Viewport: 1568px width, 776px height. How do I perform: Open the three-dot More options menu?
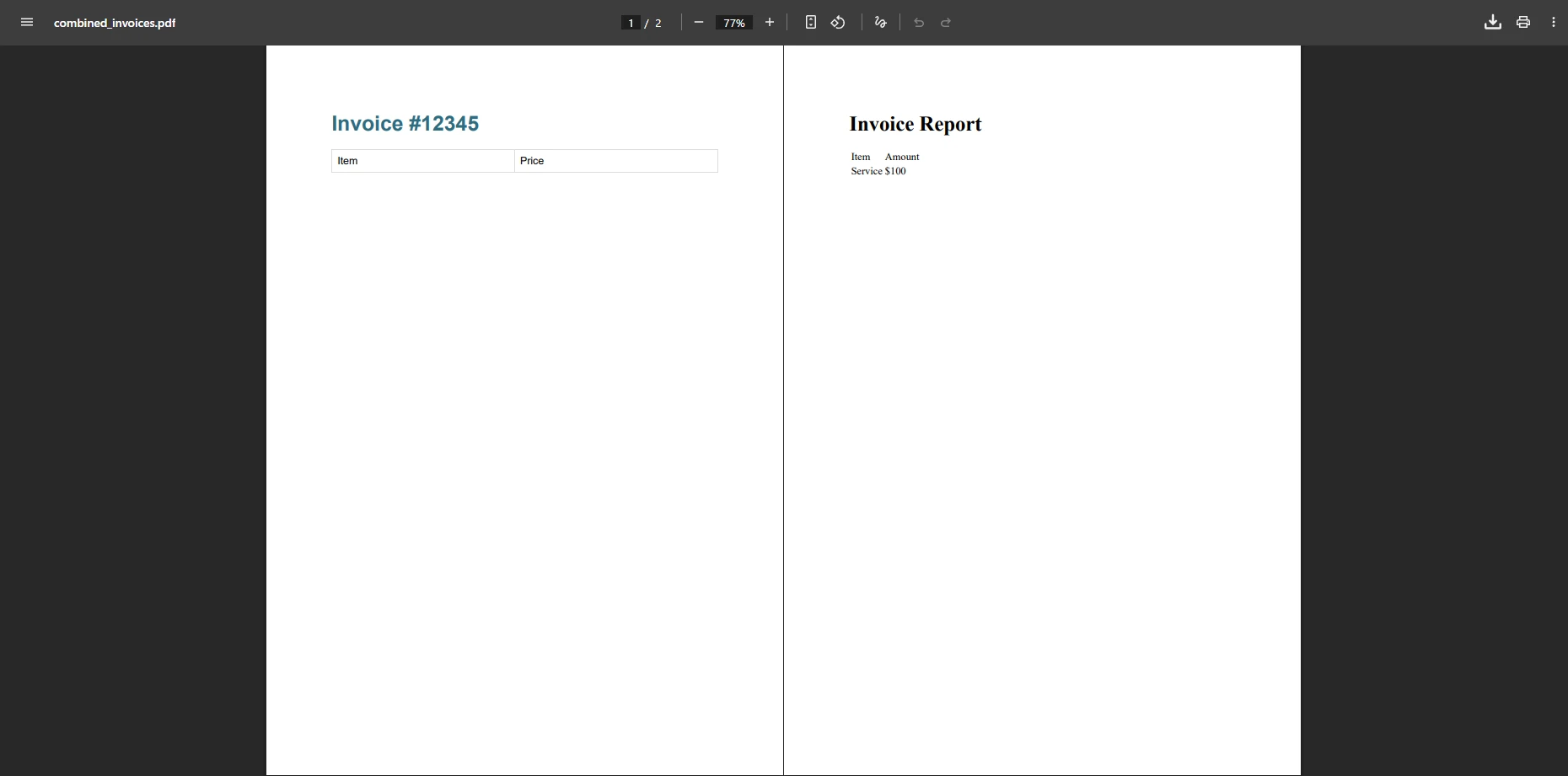tap(1554, 23)
